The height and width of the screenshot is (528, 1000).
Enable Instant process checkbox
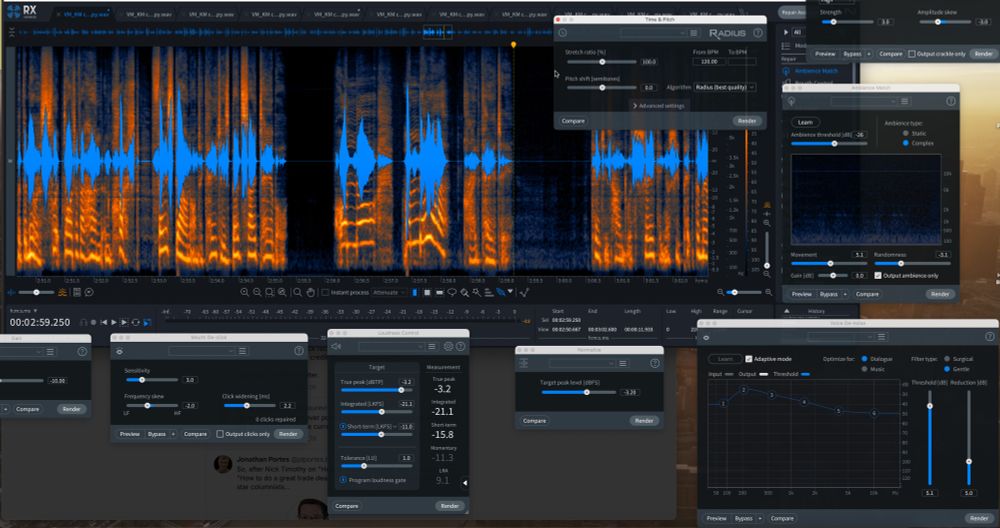pos(325,292)
